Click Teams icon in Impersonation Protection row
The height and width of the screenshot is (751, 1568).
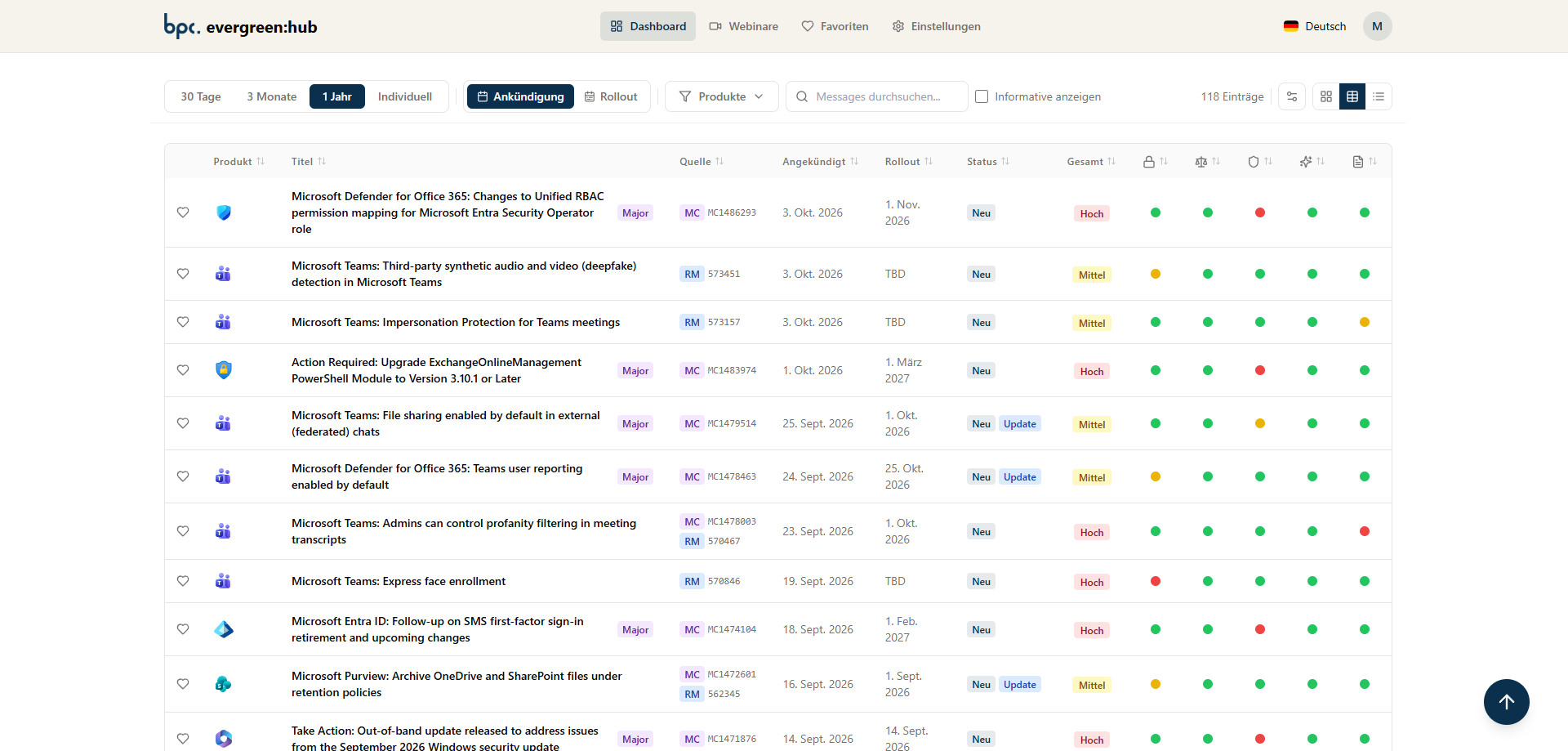click(x=223, y=322)
